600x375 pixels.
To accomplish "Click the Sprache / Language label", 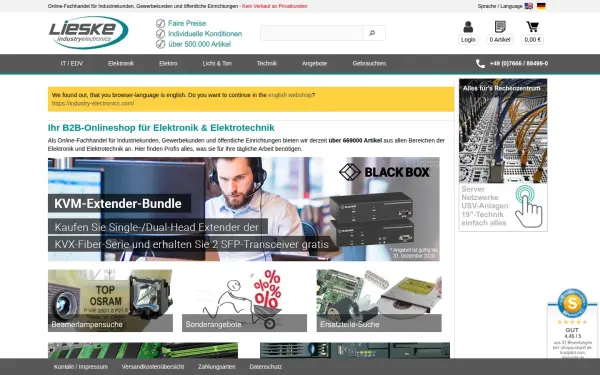I will [500, 6].
